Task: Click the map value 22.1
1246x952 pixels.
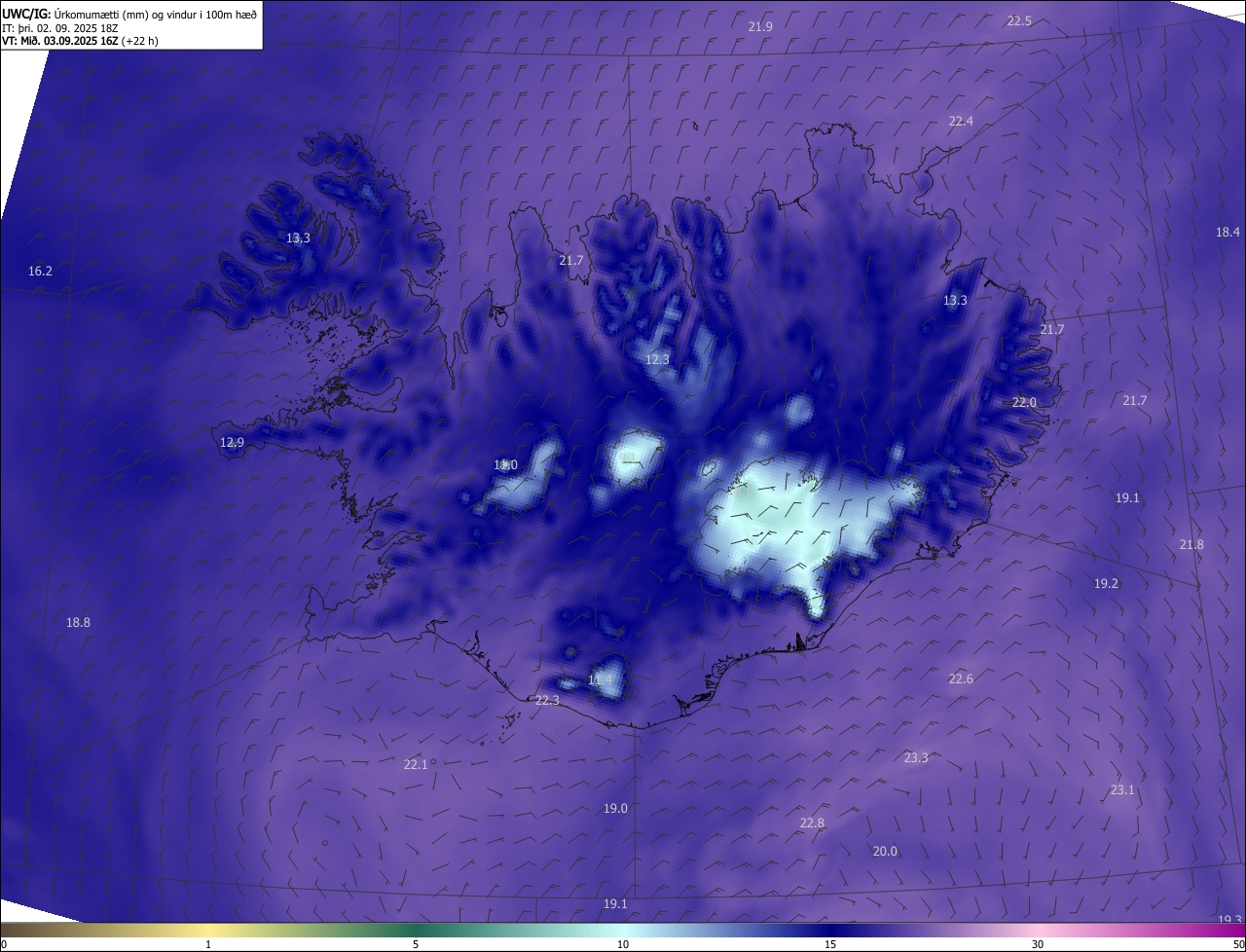Action: pos(416,764)
